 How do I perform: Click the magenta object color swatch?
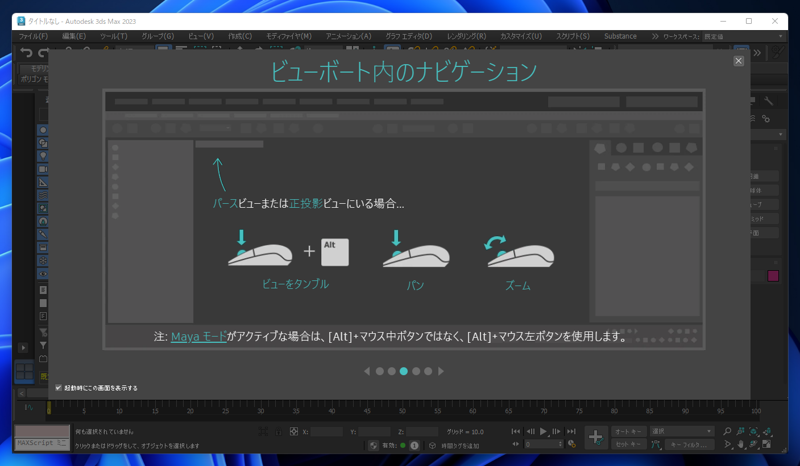click(773, 276)
